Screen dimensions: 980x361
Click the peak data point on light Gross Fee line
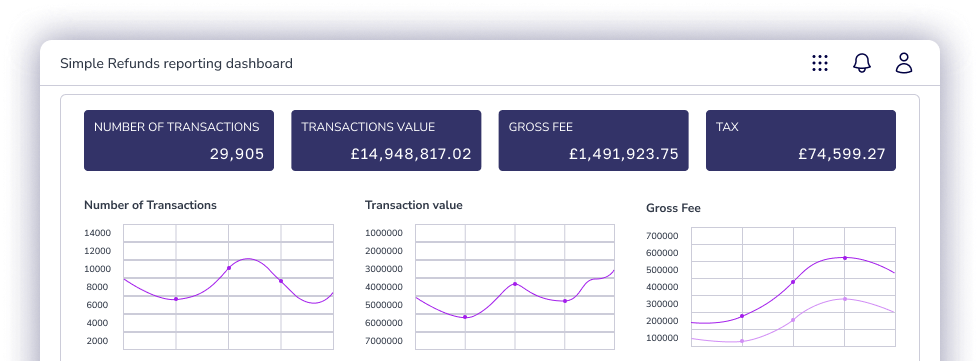click(x=845, y=299)
